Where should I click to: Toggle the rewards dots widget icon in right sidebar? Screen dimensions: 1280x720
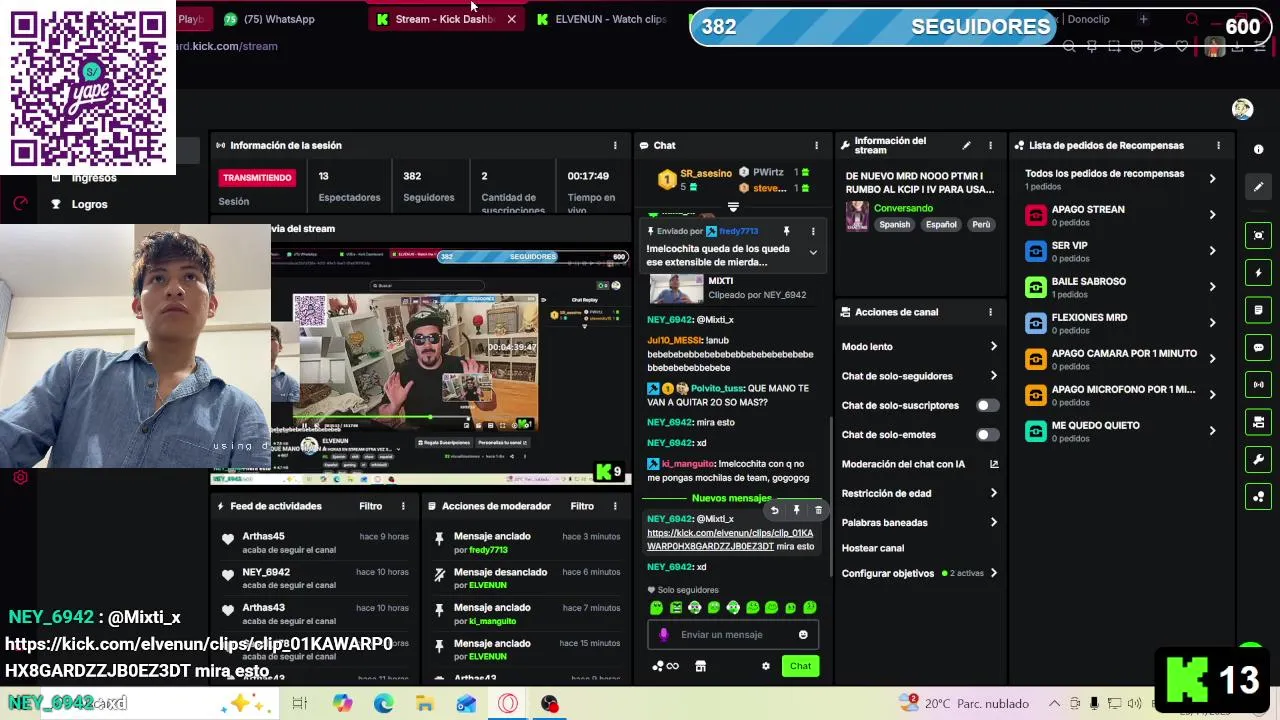(x=1258, y=496)
